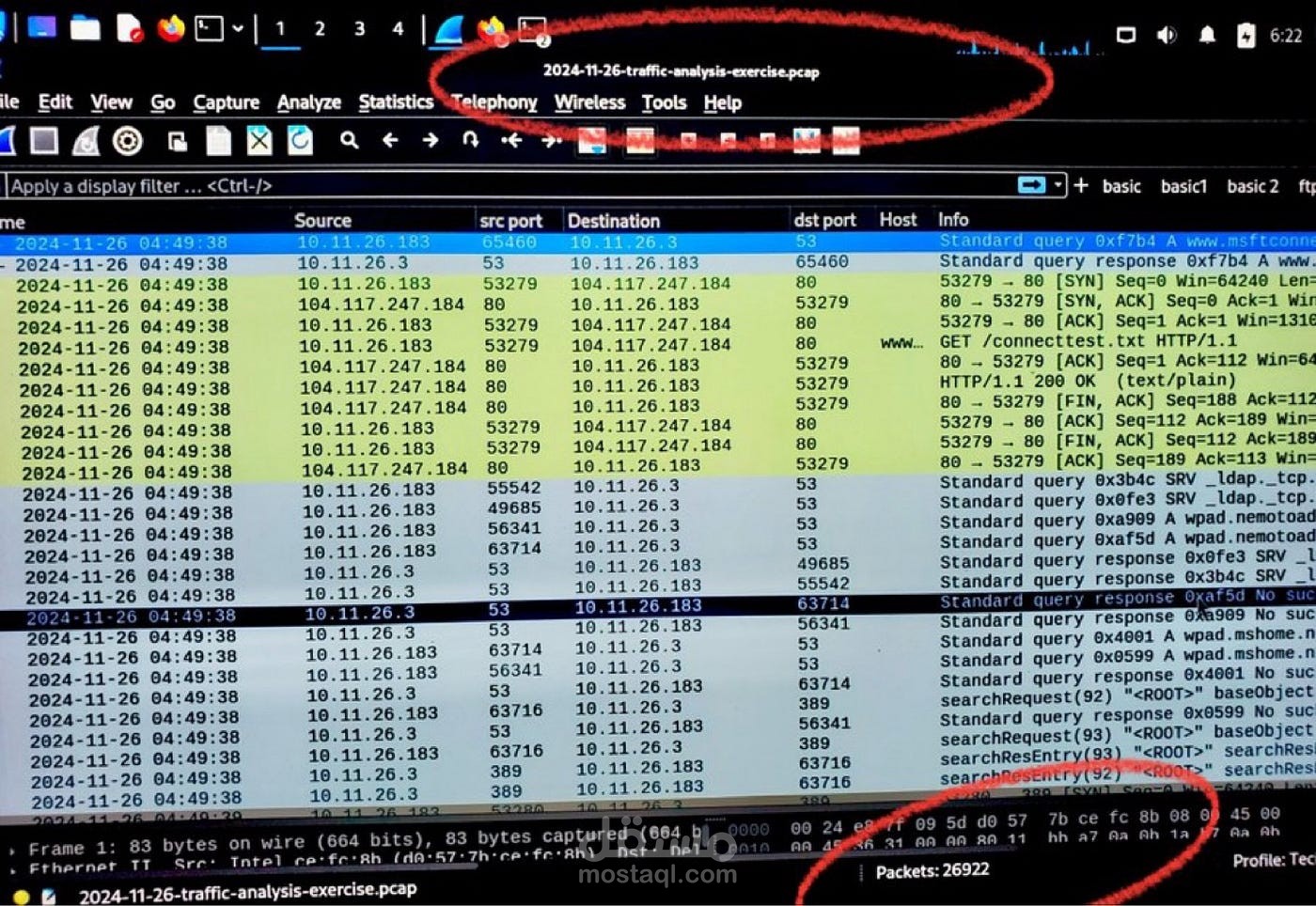Image resolution: width=1316 pixels, height=906 pixels.
Task: Apply the saved "ftp" filter shortcut
Action: point(1306,186)
